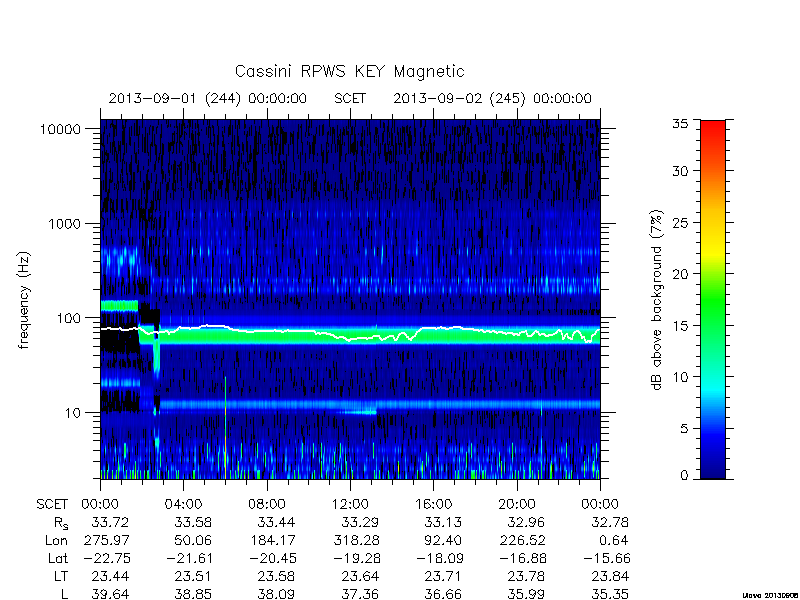
Task: Click the 10000 frequency tick label
Action: (x=60, y=129)
